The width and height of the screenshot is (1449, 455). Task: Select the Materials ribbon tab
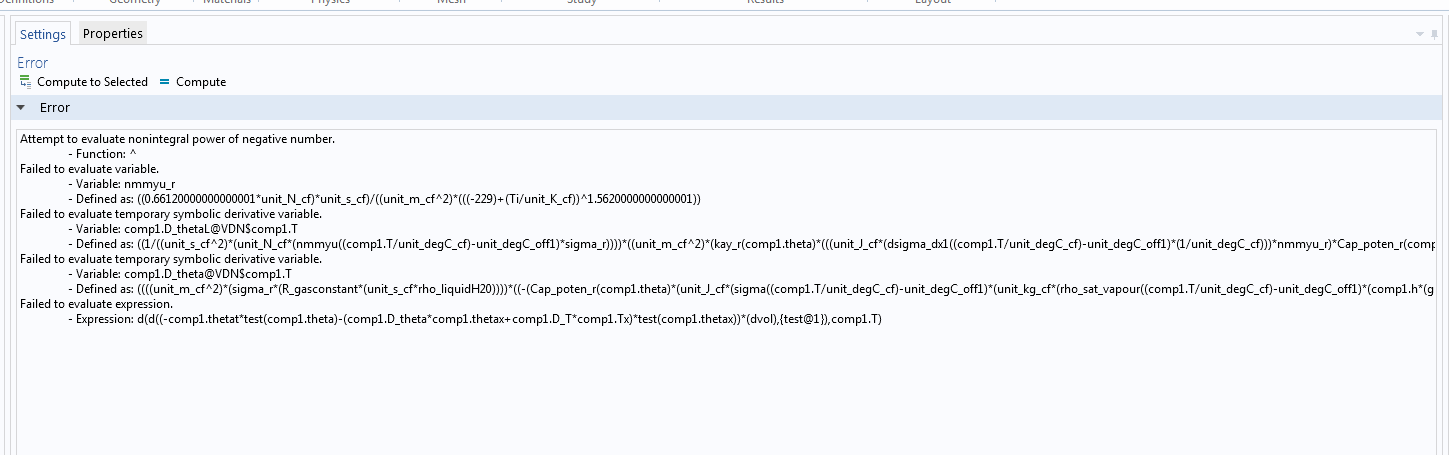227,2
